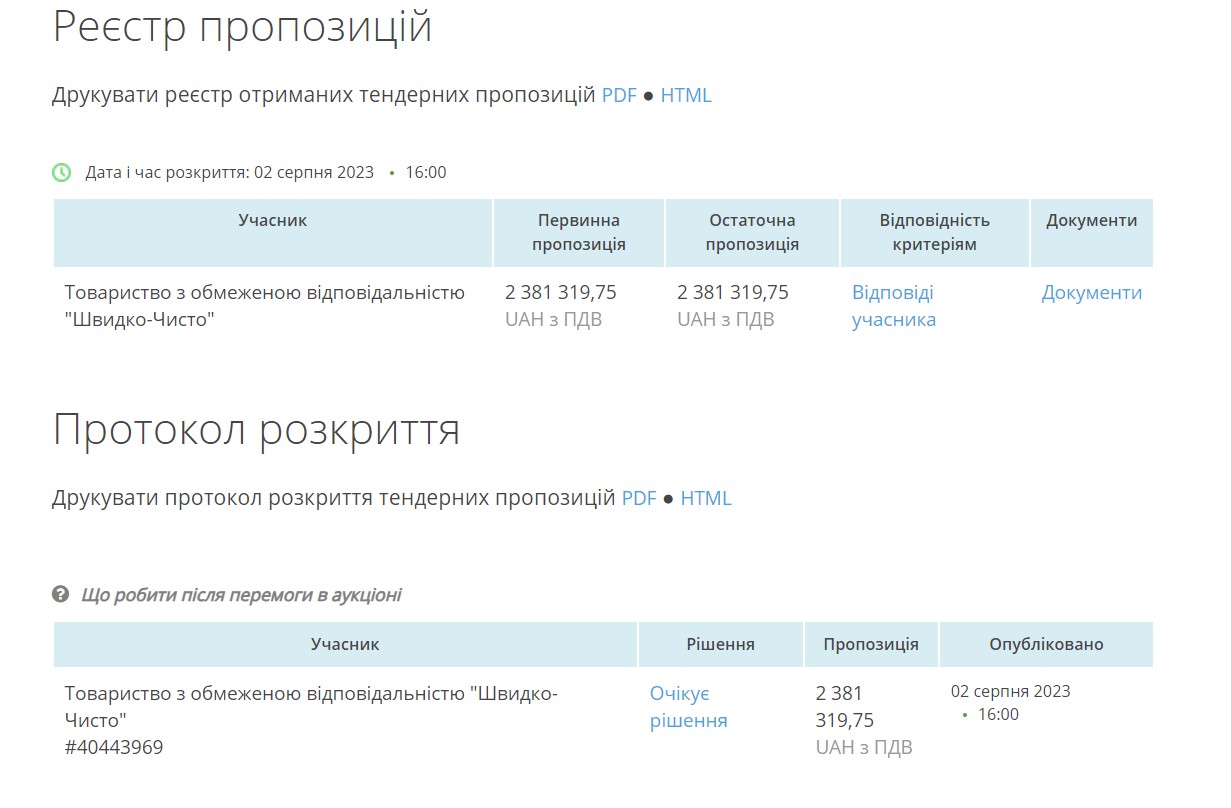Click 'Друкувати протокол розкриття тендерних пропозицій' text
This screenshot has height=808, width=1231.
point(334,497)
